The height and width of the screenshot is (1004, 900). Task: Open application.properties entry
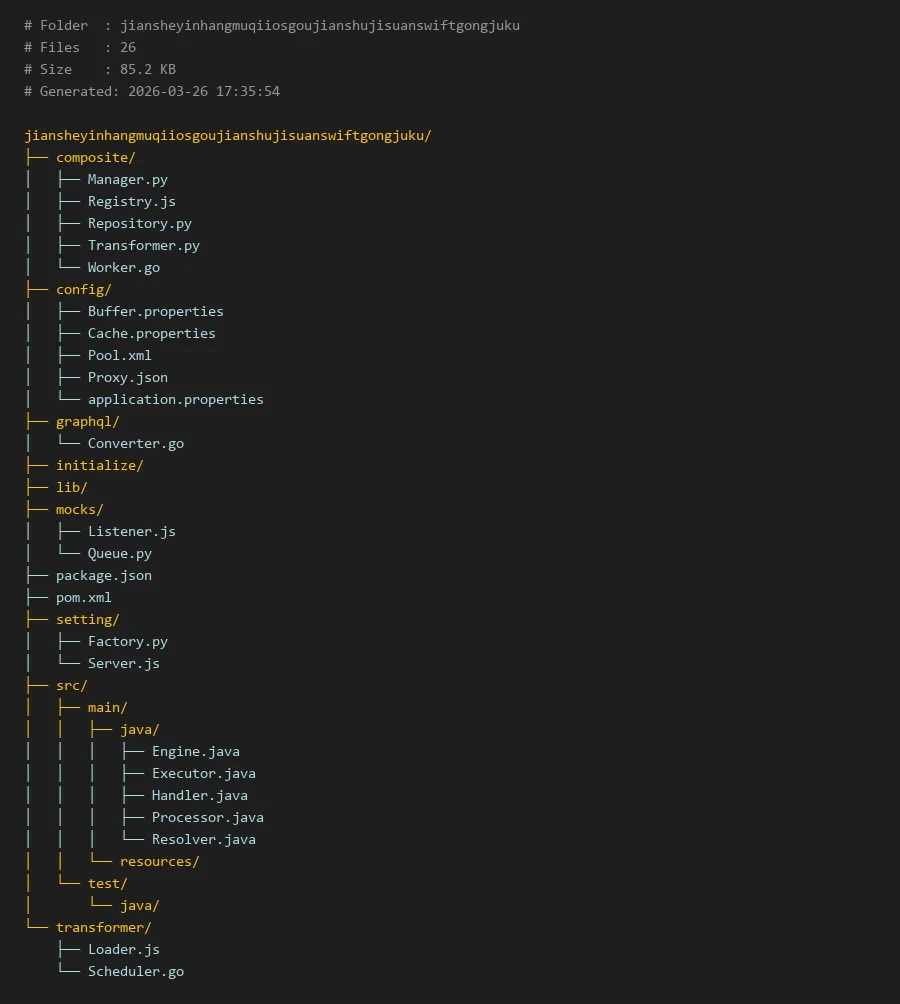pos(175,399)
